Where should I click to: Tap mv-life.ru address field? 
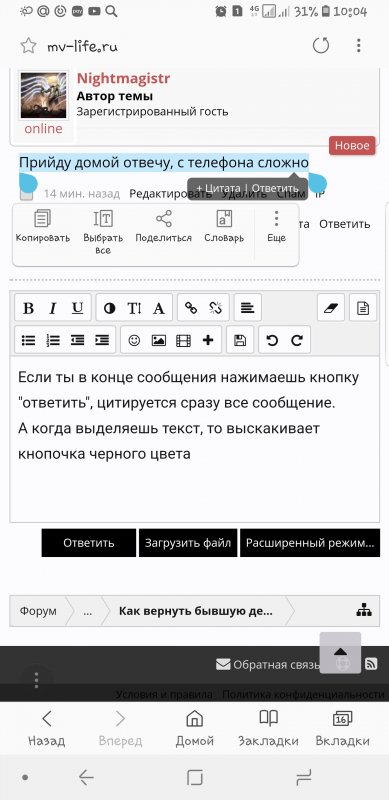[83, 47]
